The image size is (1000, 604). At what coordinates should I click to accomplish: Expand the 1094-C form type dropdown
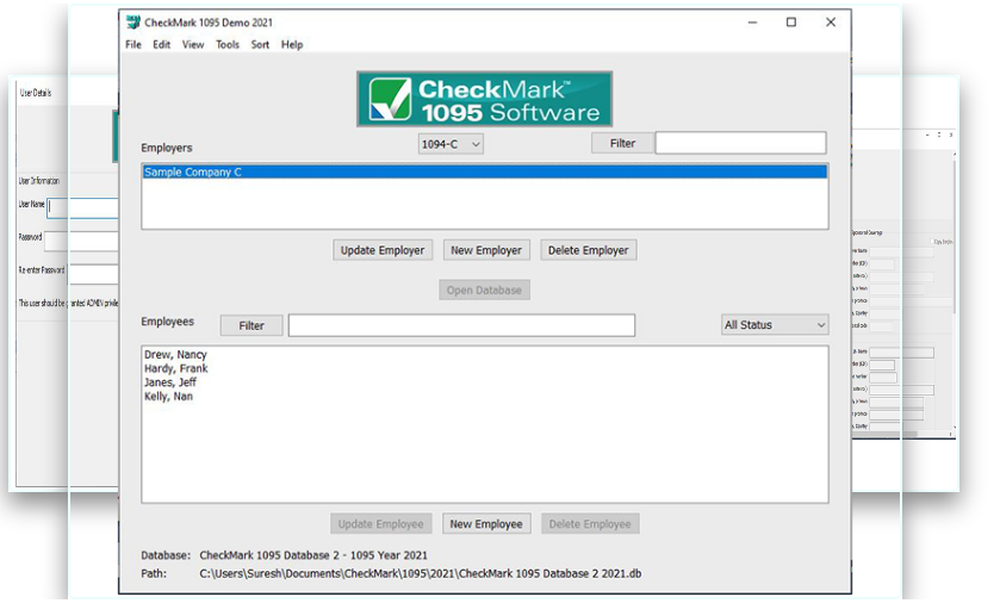(x=450, y=144)
